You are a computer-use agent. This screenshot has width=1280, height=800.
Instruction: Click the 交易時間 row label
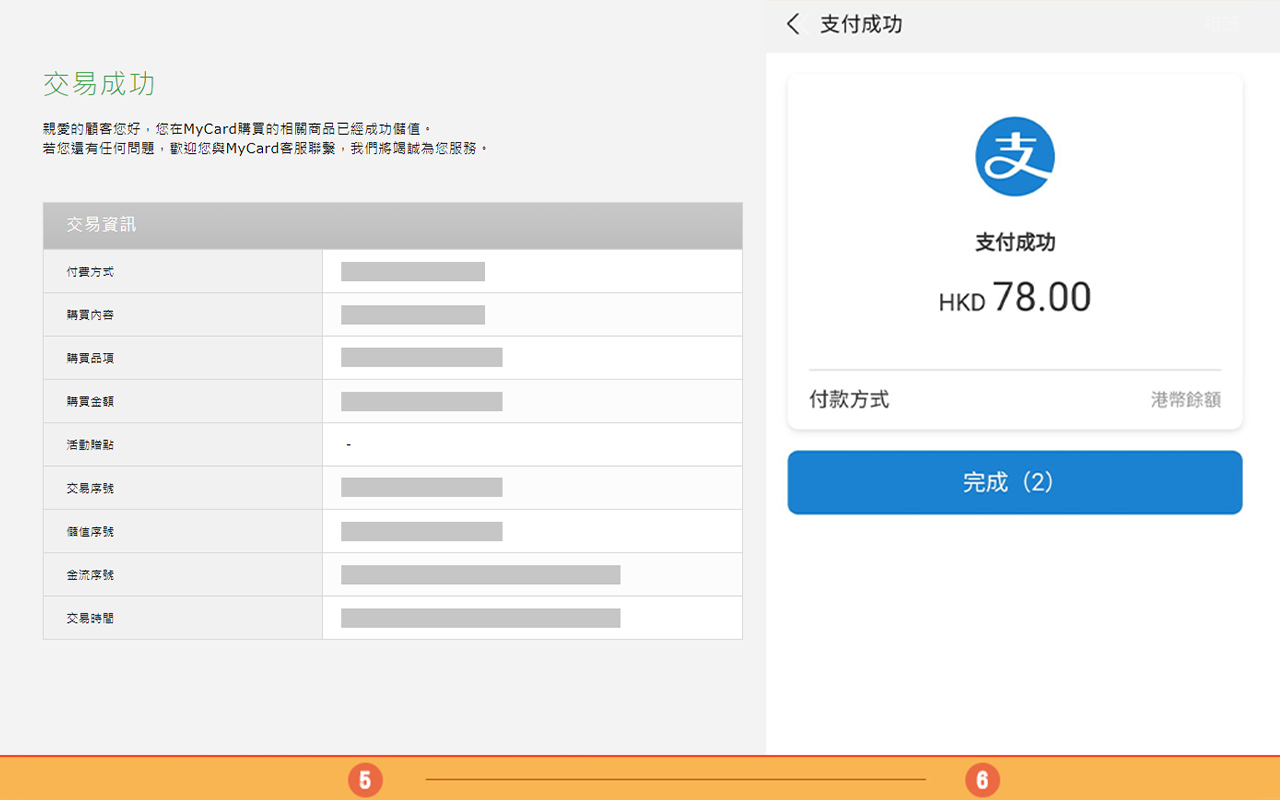click(90, 618)
